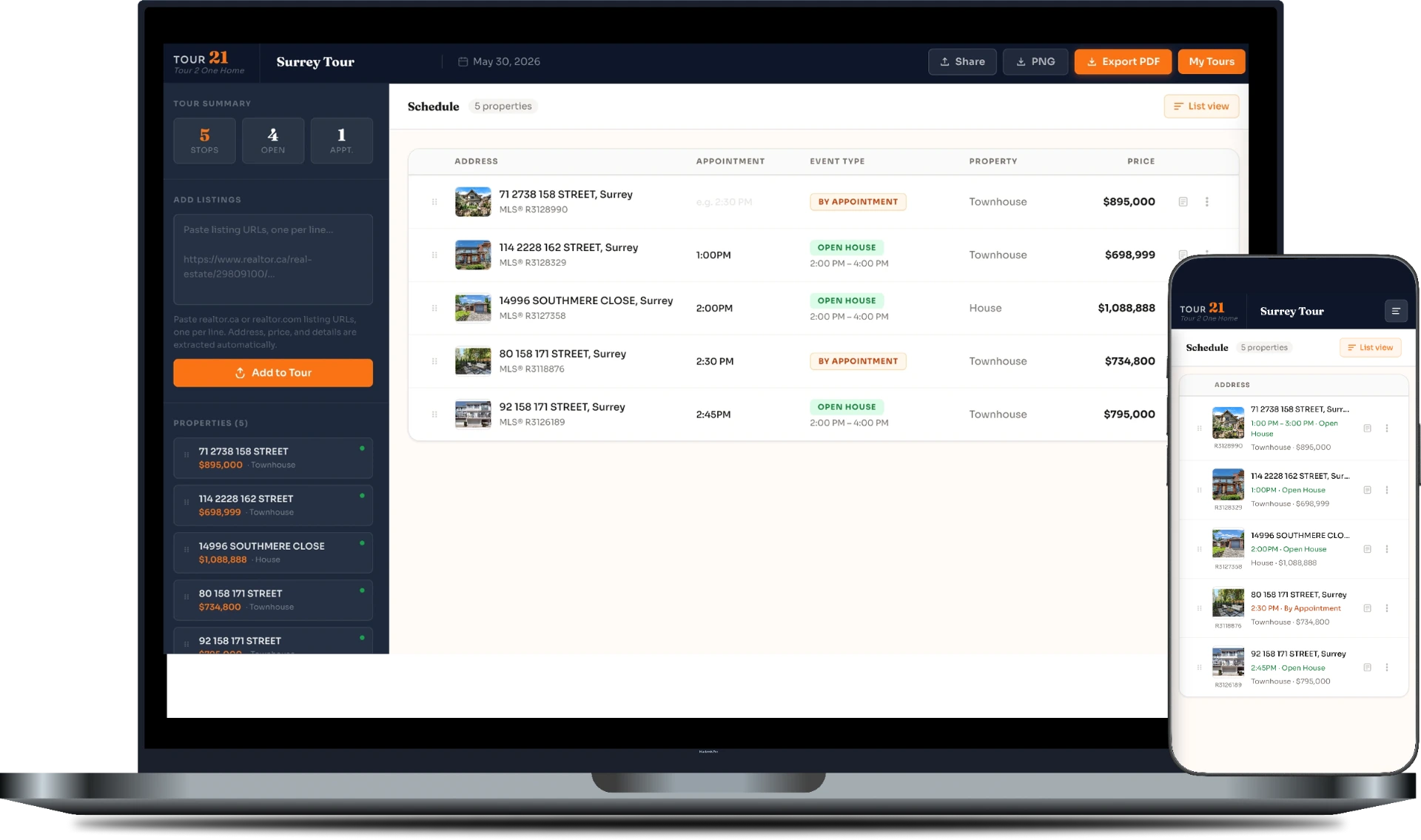The height and width of the screenshot is (840, 1421).
Task: Export the tour as PDF
Action: (1122, 61)
